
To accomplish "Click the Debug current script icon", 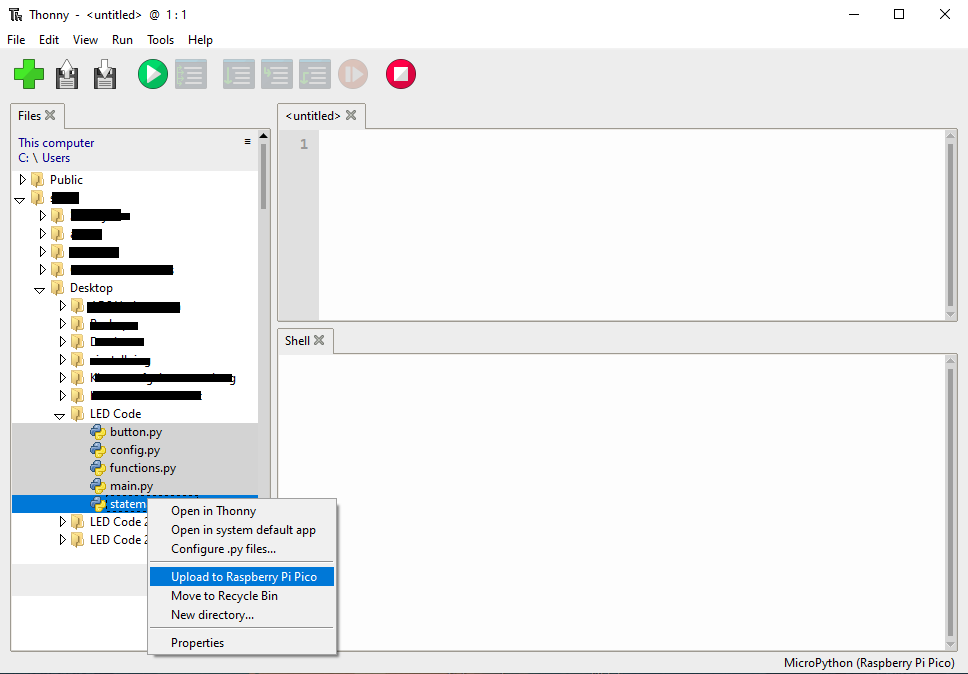I will coord(190,74).
